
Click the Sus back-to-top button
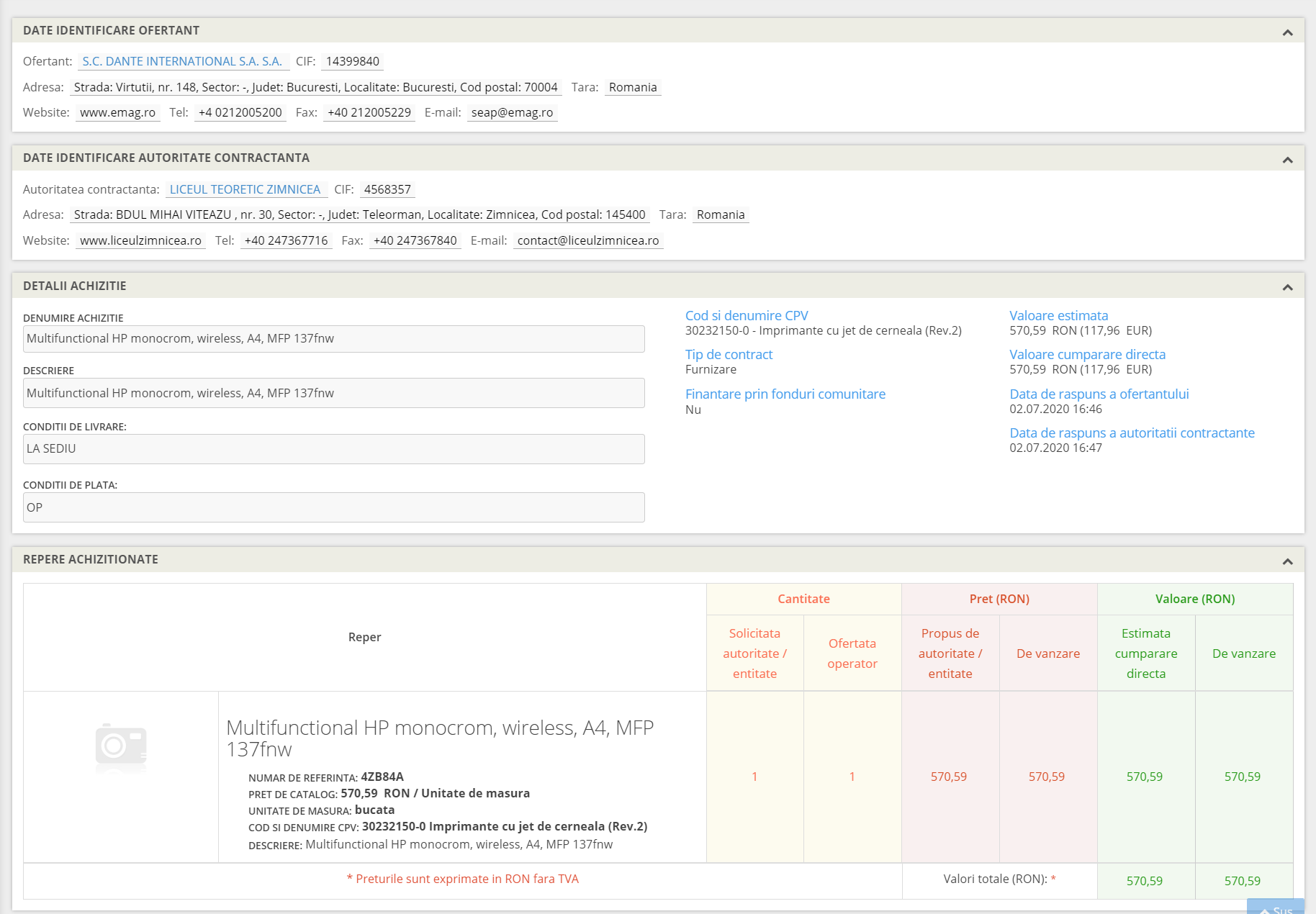click(1276, 907)
